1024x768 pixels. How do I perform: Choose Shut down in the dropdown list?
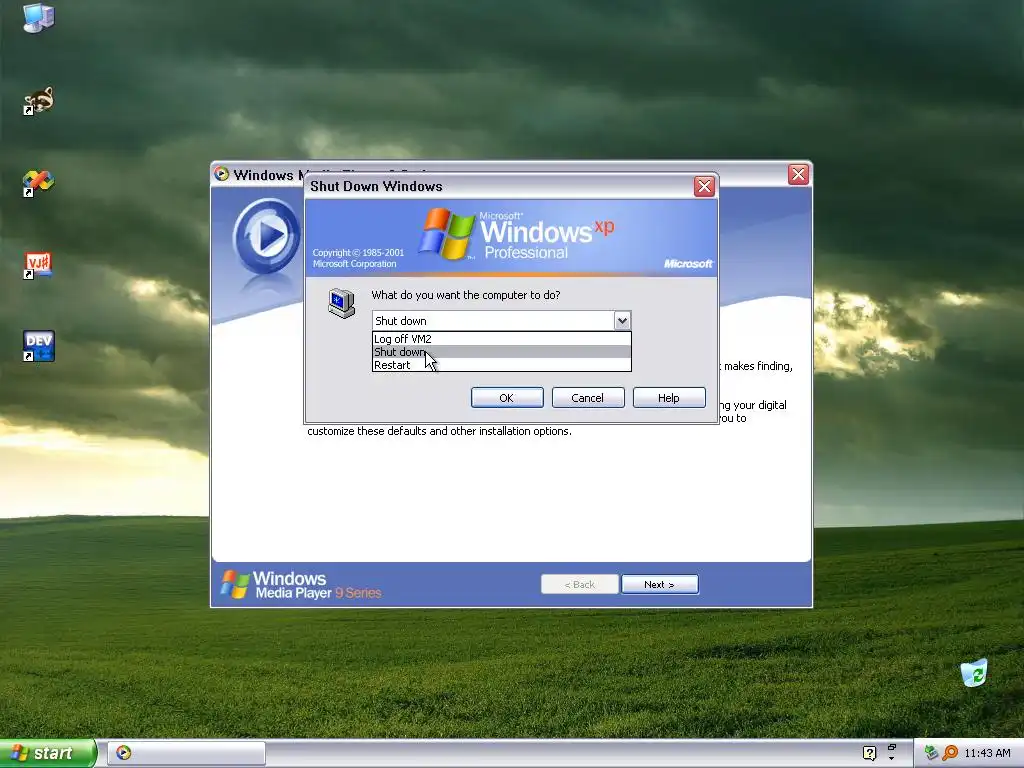pos(502,352)
